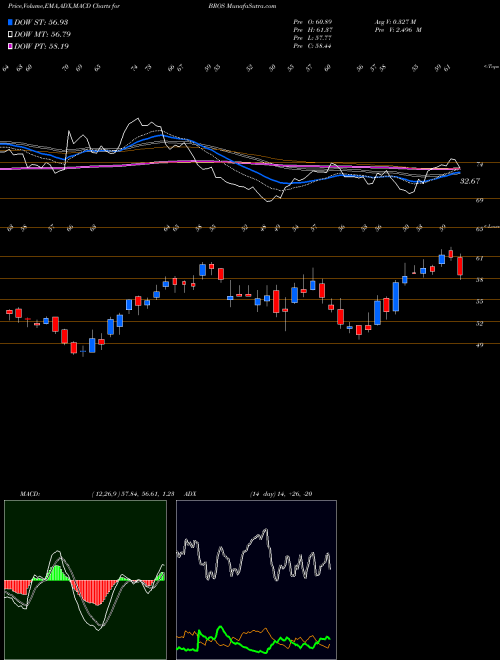This screenshot has height=660, width=500.
Task: Click the previous close value 'Pre C: 58.44'
Action: (x=313, y=46)
